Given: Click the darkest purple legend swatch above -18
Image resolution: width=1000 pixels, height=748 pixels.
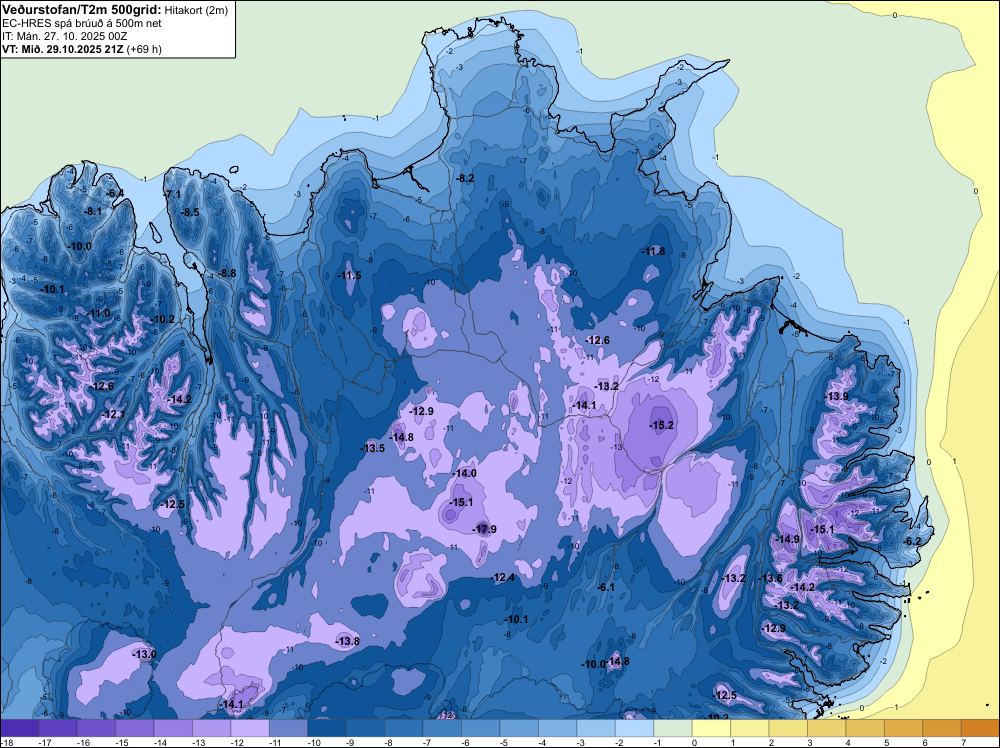Looking at the screenshot, I should pos(20,728).
